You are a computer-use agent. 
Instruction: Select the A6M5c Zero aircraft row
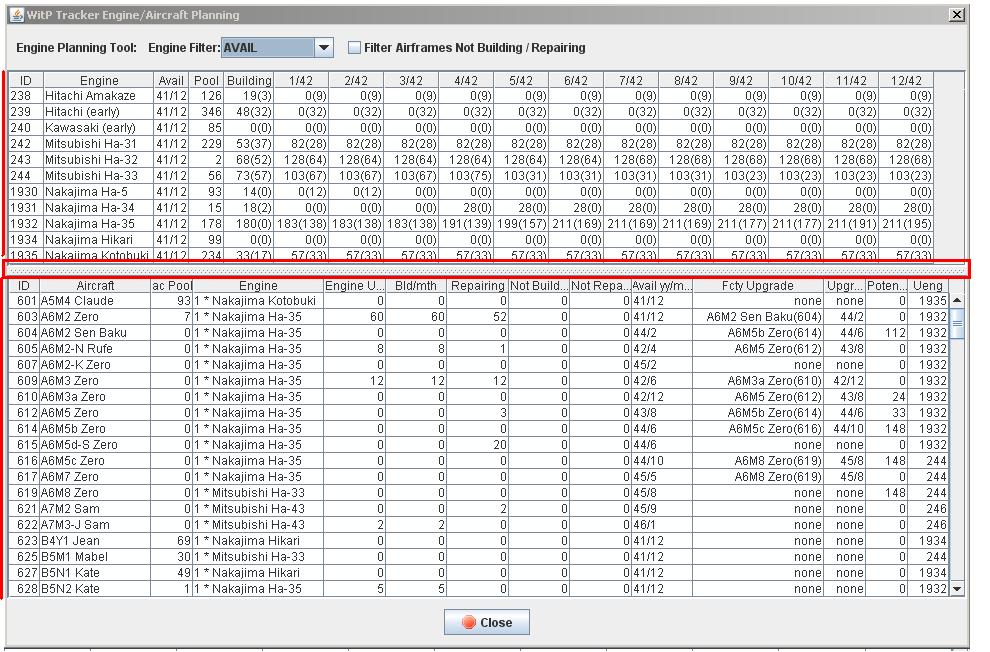pos(479,461)
